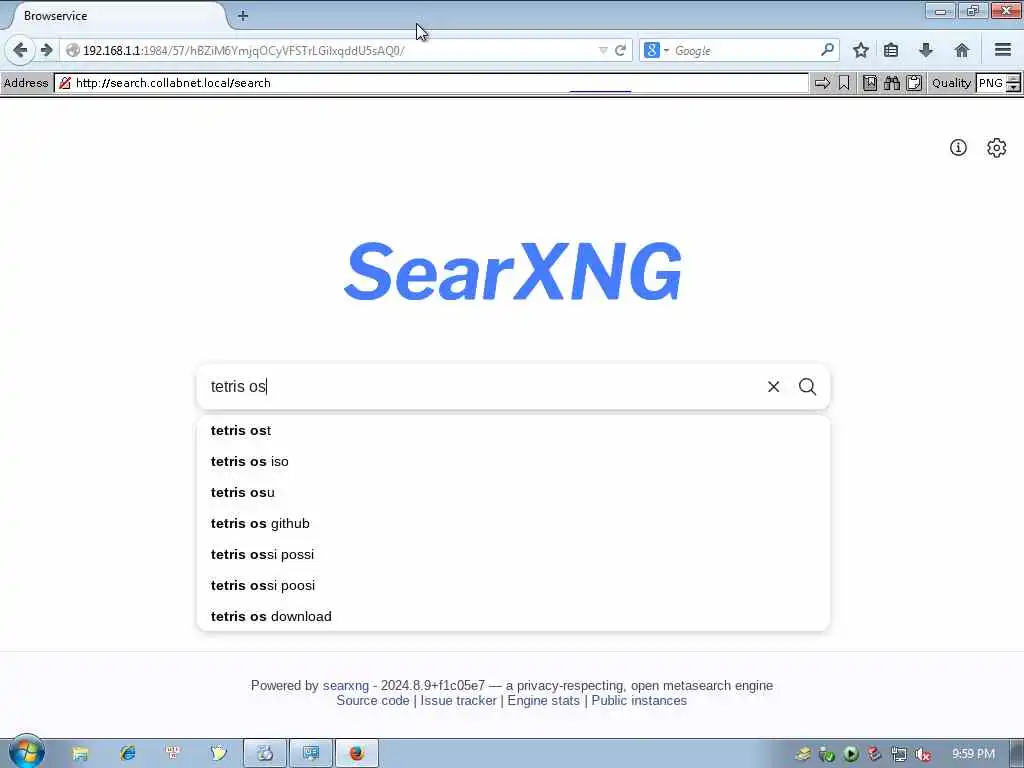Click Show desktop strip at taskbar end
Image resolution: width=1024 pixels, height=768 pixels.
click(1017, 753)
